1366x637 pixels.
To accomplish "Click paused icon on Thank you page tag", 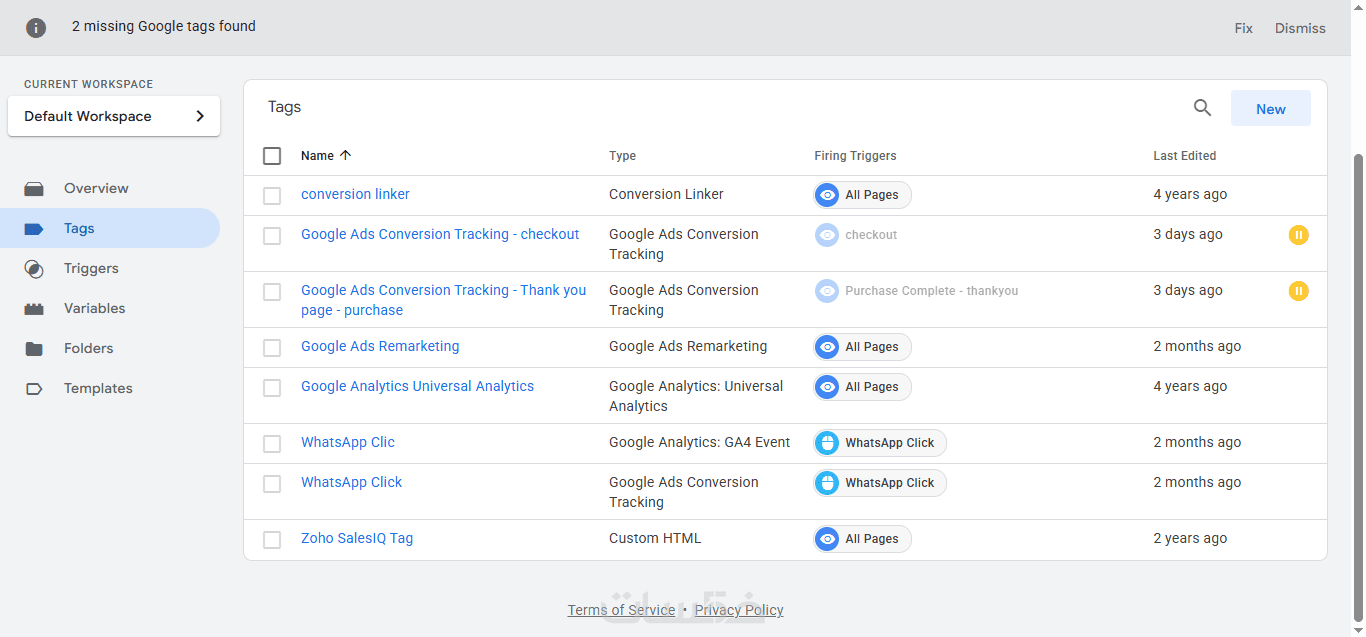I will (x=1298, y=291).
